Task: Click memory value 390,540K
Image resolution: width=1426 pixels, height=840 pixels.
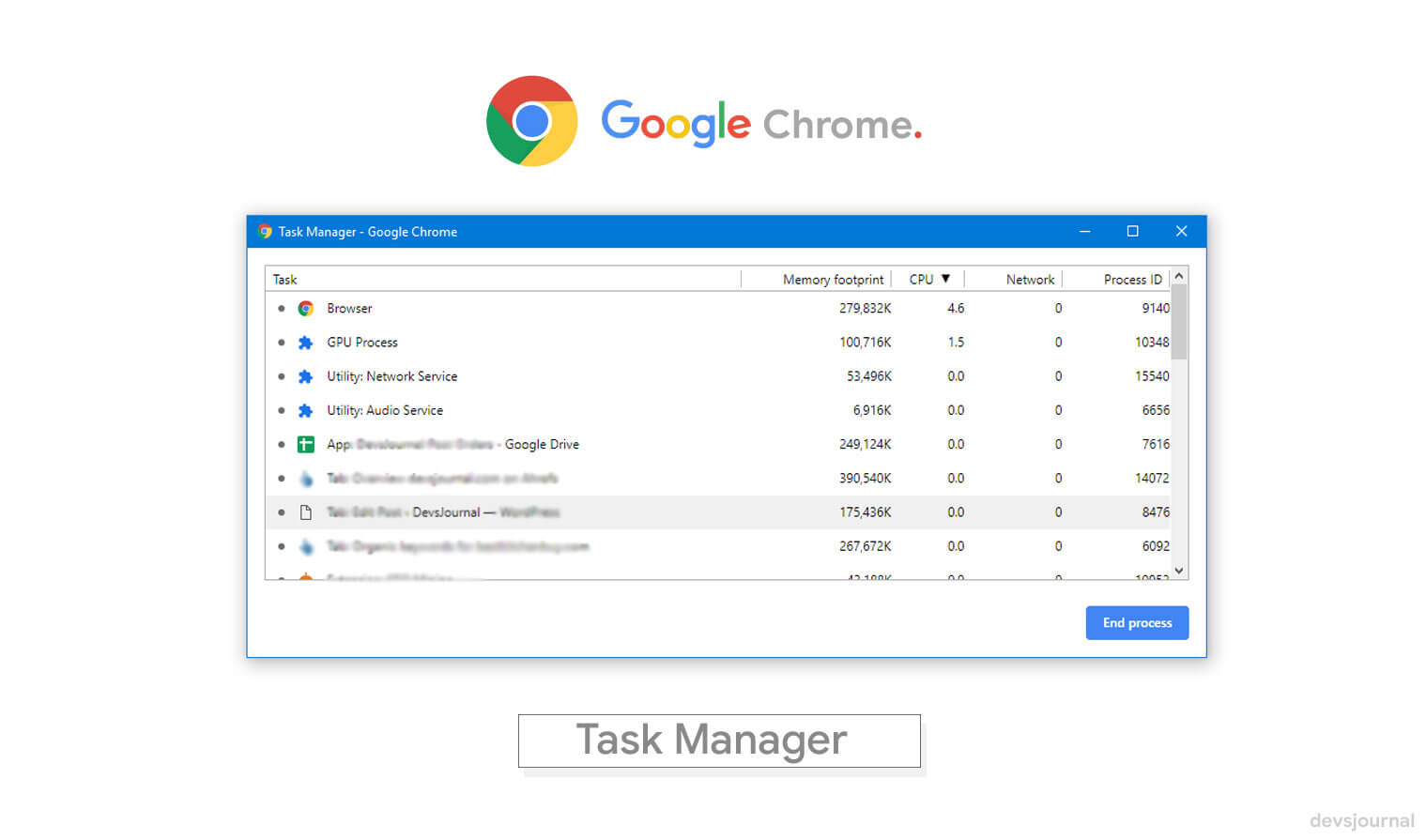Action: point(865,479)
